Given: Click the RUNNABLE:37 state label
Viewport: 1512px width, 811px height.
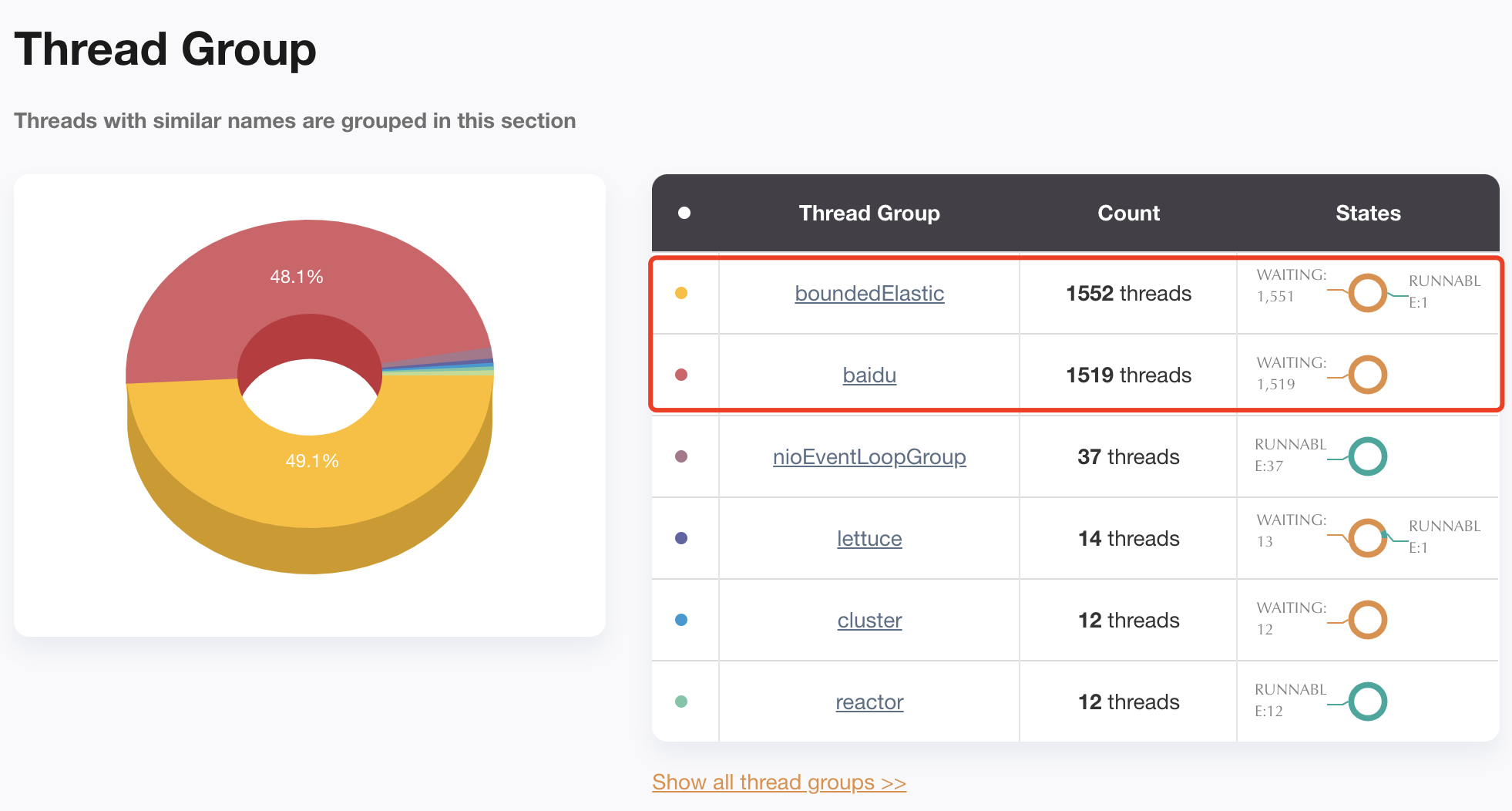Looking at the screenshot, I should click(x=1291, y=455).
